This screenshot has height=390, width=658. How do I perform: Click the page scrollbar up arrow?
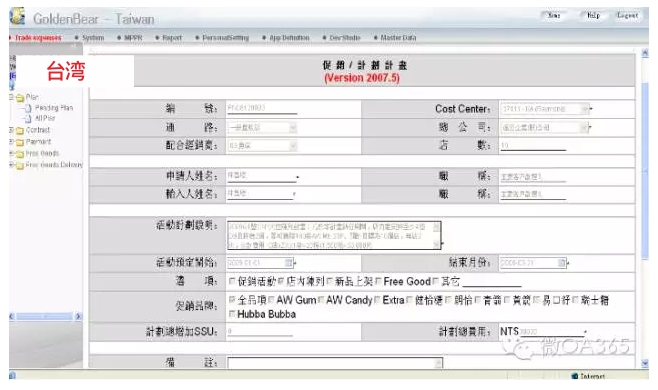click(645, 52)
